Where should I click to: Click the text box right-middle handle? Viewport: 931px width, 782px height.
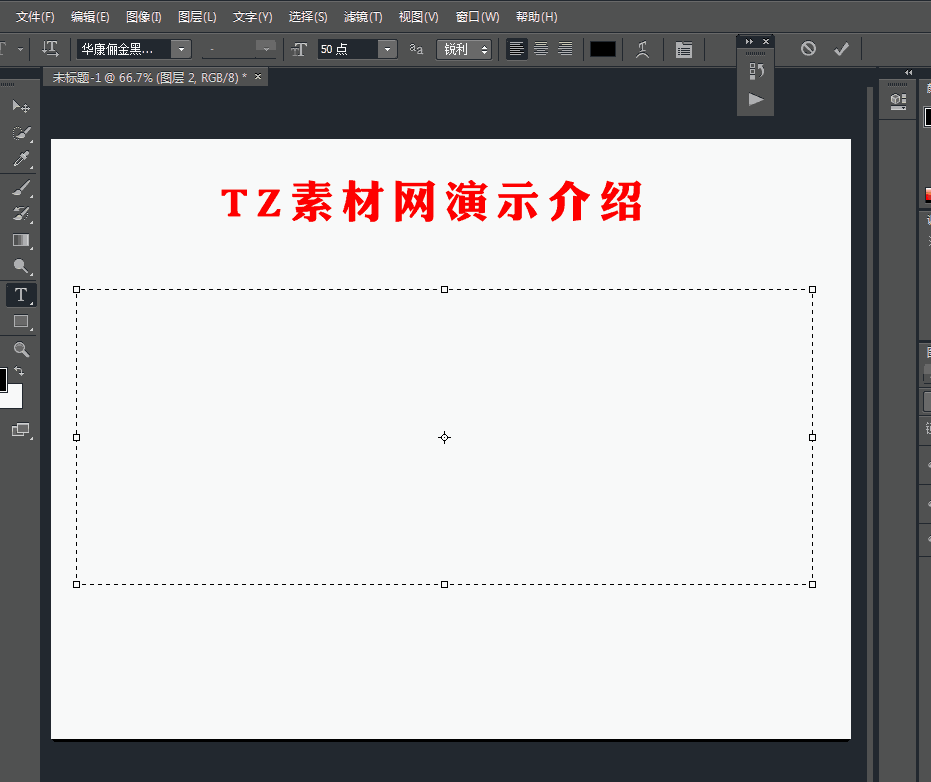point(813,438)
